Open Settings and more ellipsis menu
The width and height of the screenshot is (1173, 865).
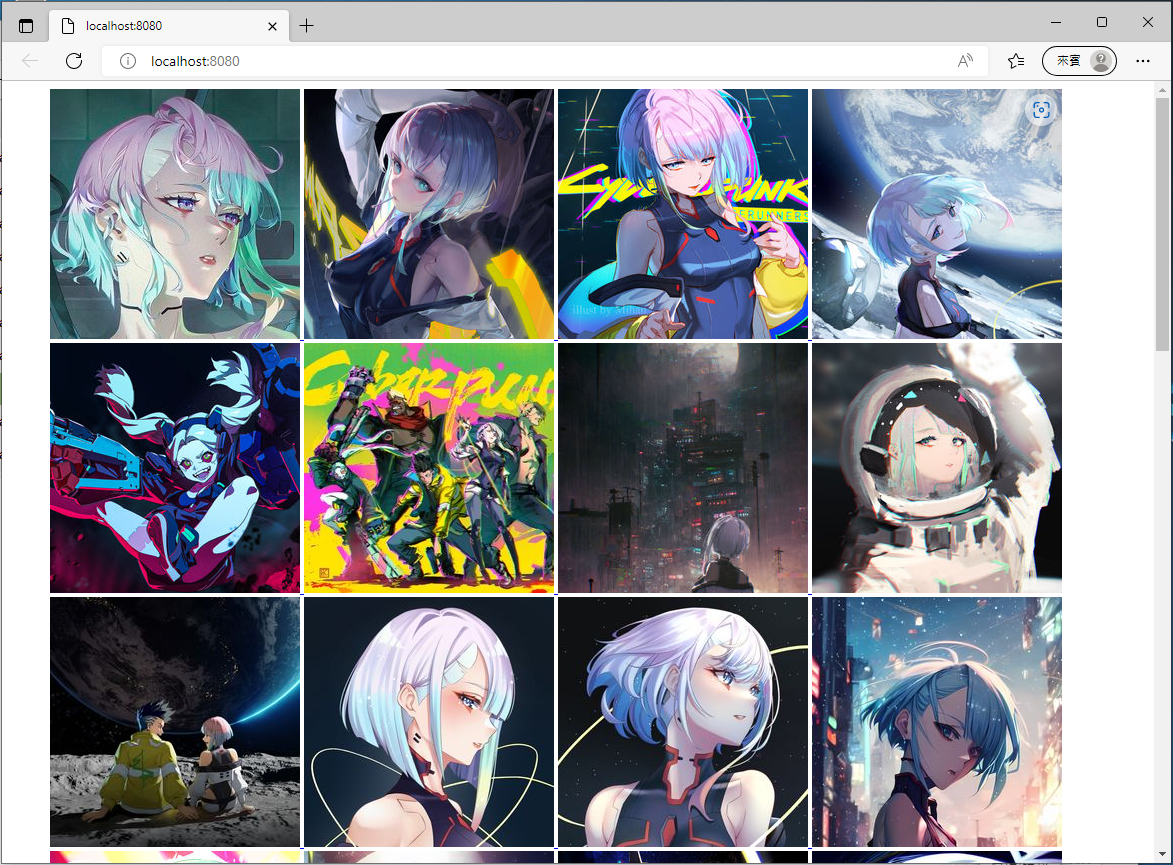[1142, 61]
